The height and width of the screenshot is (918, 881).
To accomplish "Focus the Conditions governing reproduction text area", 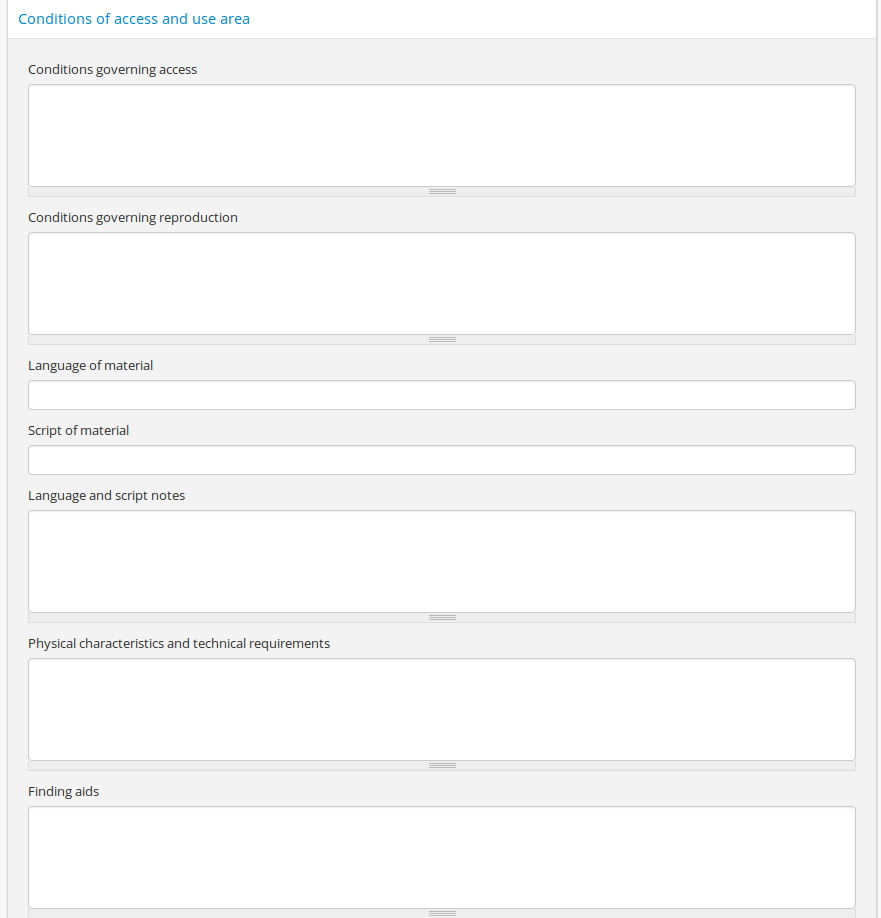I will point(441,283).
